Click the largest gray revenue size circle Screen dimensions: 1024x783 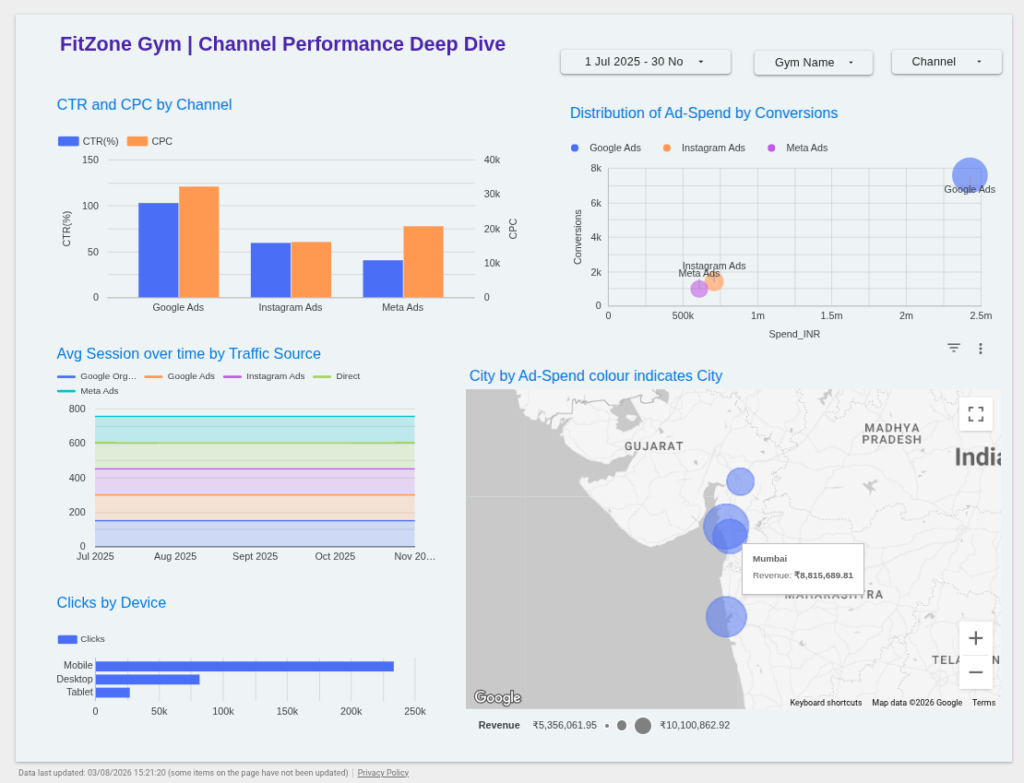(643, 726)
